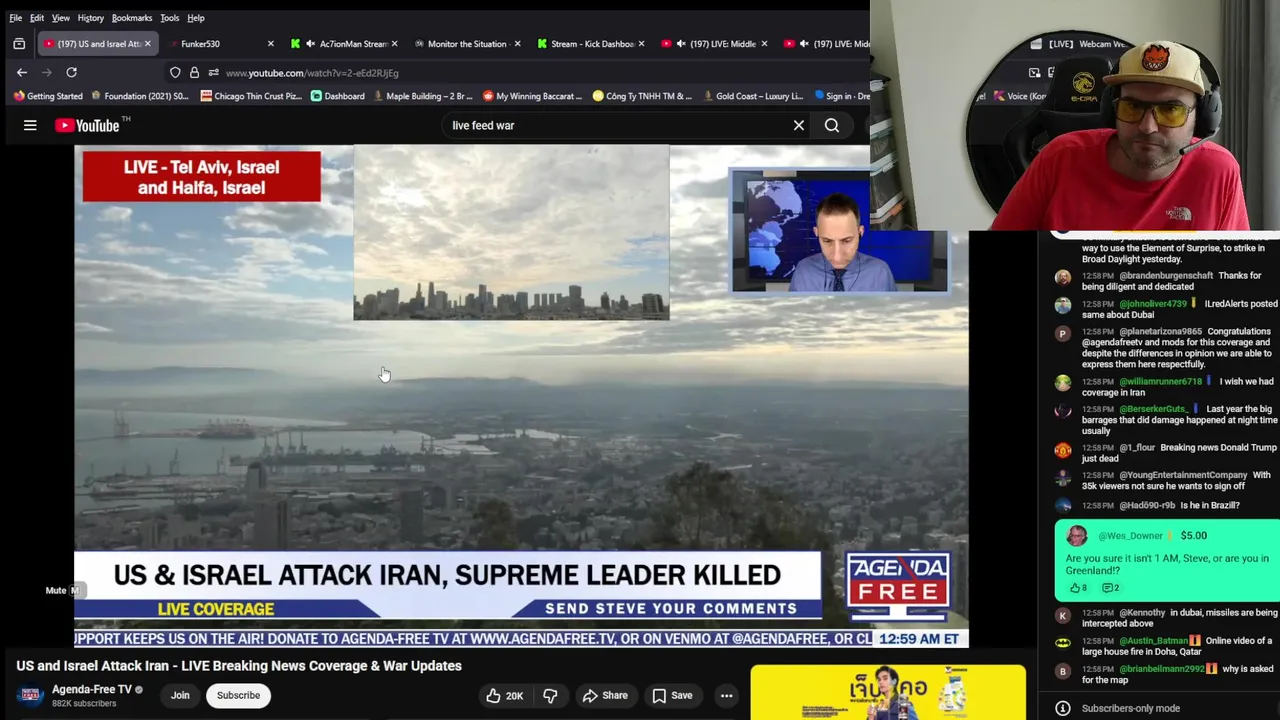The width and height of the screenshot is (1280, 720).
Task: Open tracking protection shield icon
Action: coord(175,73)
